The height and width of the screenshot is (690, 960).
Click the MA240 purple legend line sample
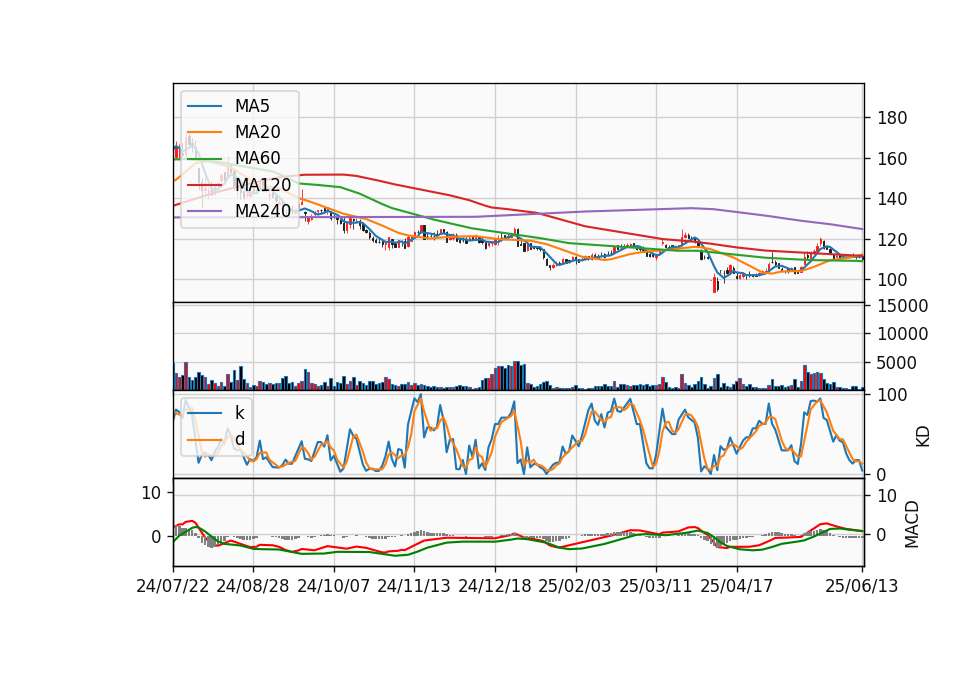coord(204,211)
